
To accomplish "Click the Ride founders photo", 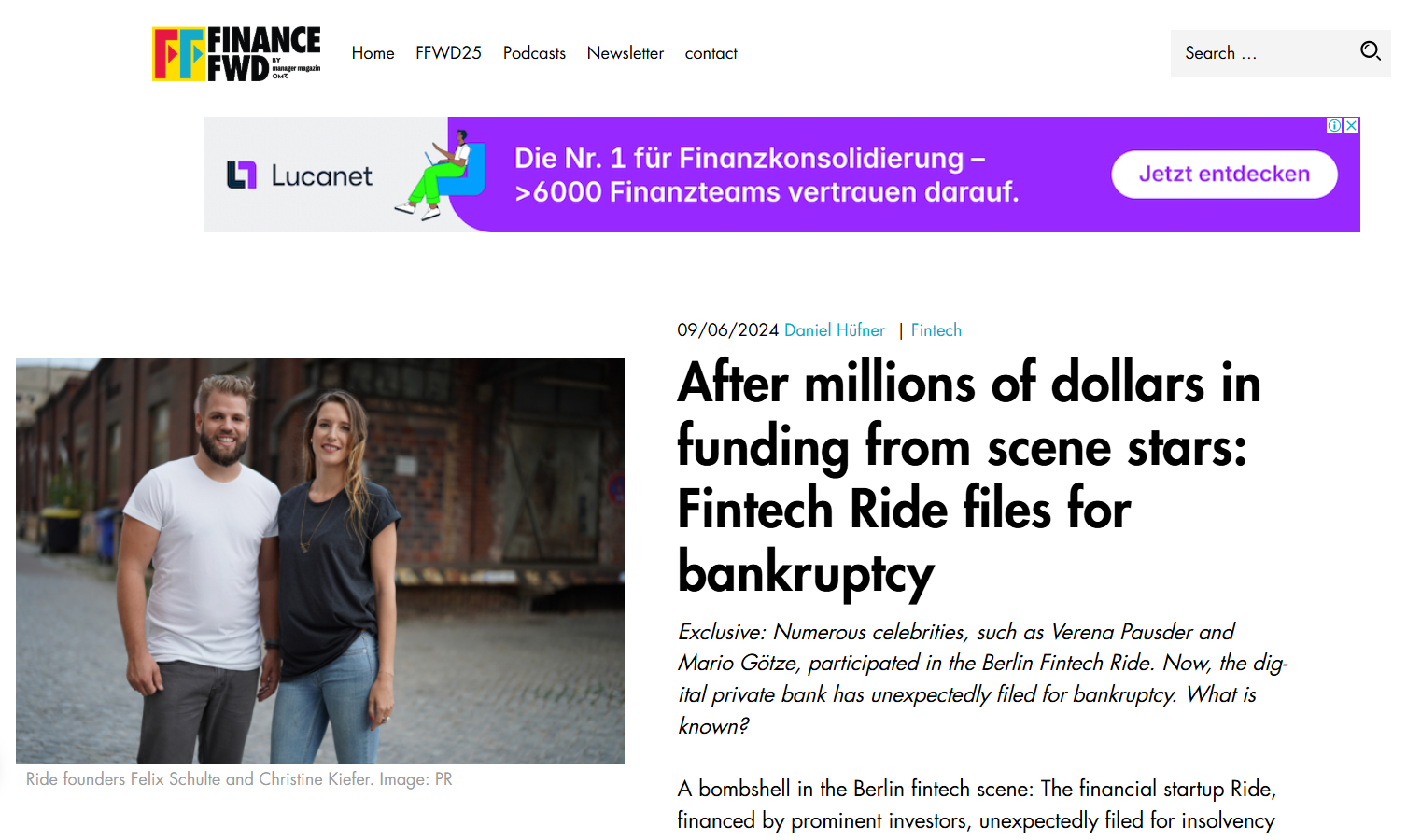I will click(x=320, y=561).
